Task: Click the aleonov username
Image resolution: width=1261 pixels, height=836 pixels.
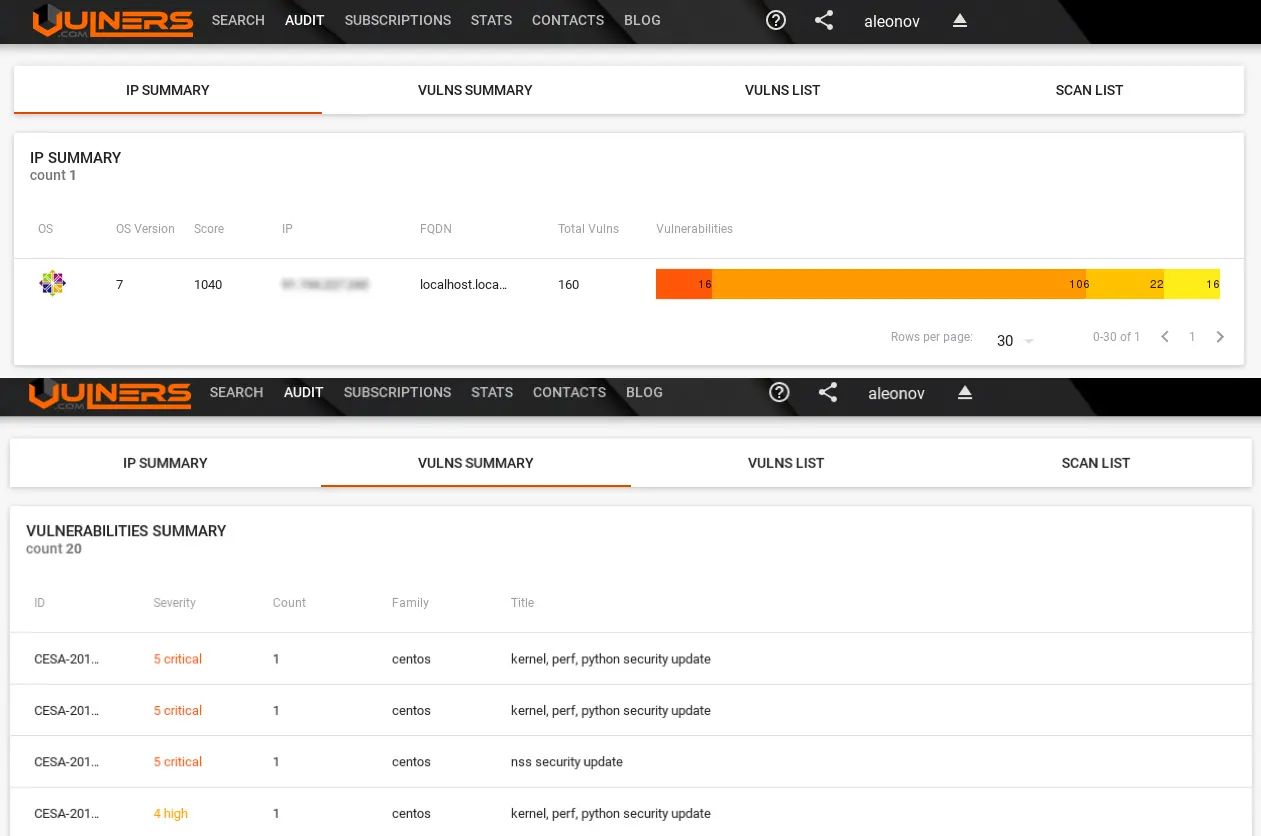Action: point(890,21)
